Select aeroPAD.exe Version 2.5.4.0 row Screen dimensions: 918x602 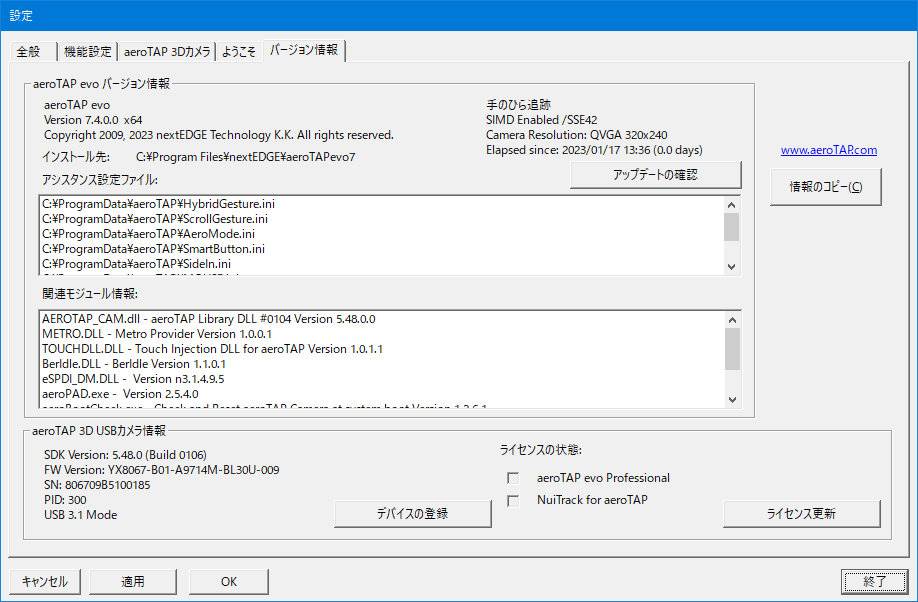coord(382,394)
